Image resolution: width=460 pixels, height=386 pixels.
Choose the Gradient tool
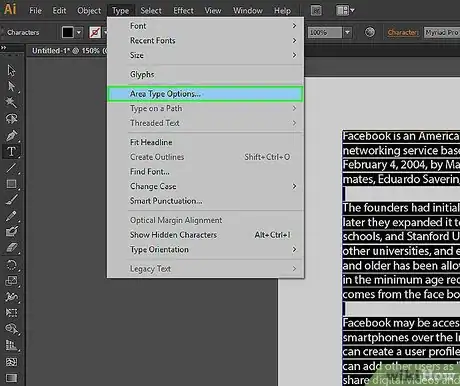(x=11, y=378)
